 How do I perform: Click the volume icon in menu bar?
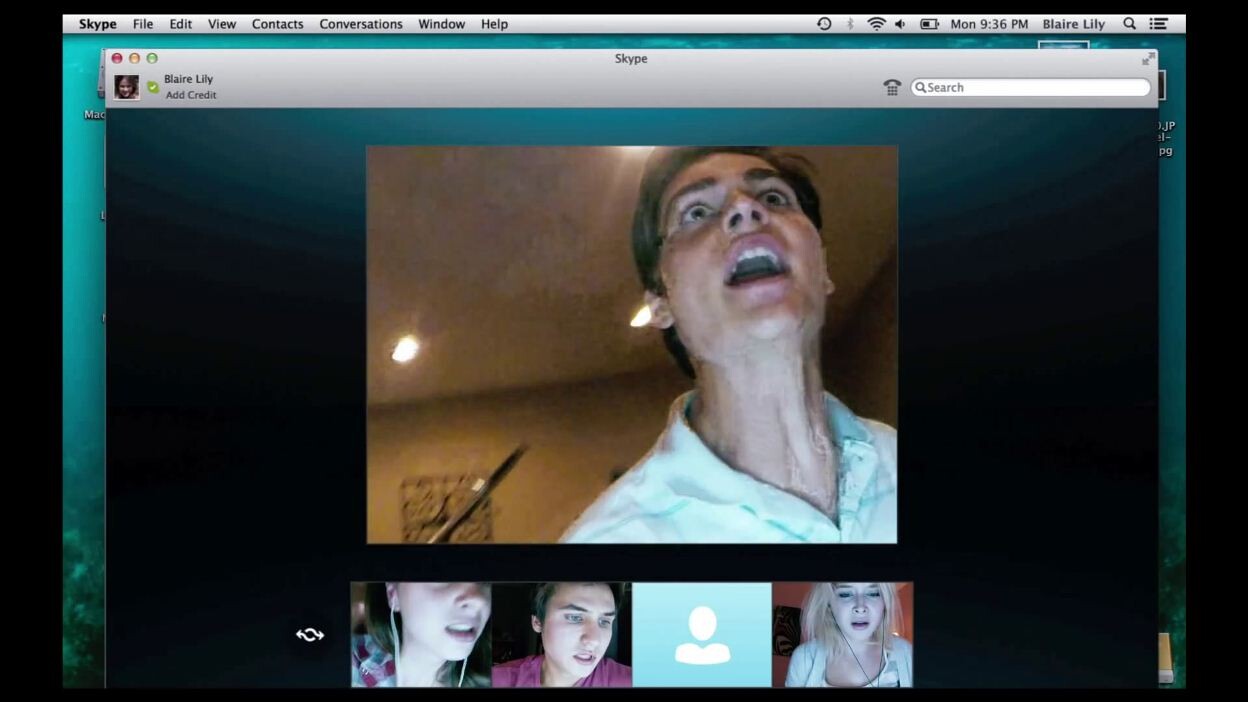coord(900,24)
